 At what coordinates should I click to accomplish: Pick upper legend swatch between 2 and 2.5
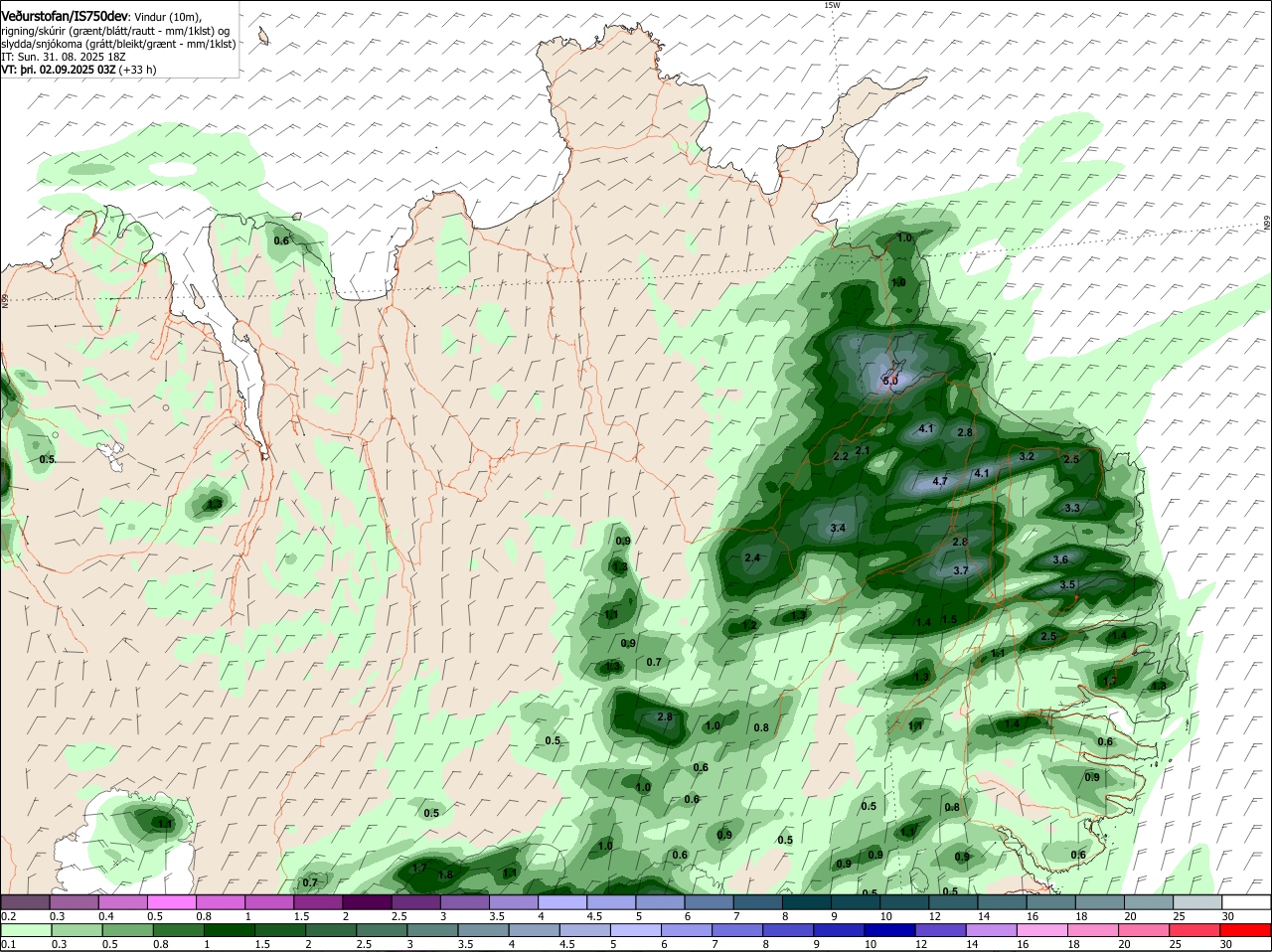[x=367, y=902]
